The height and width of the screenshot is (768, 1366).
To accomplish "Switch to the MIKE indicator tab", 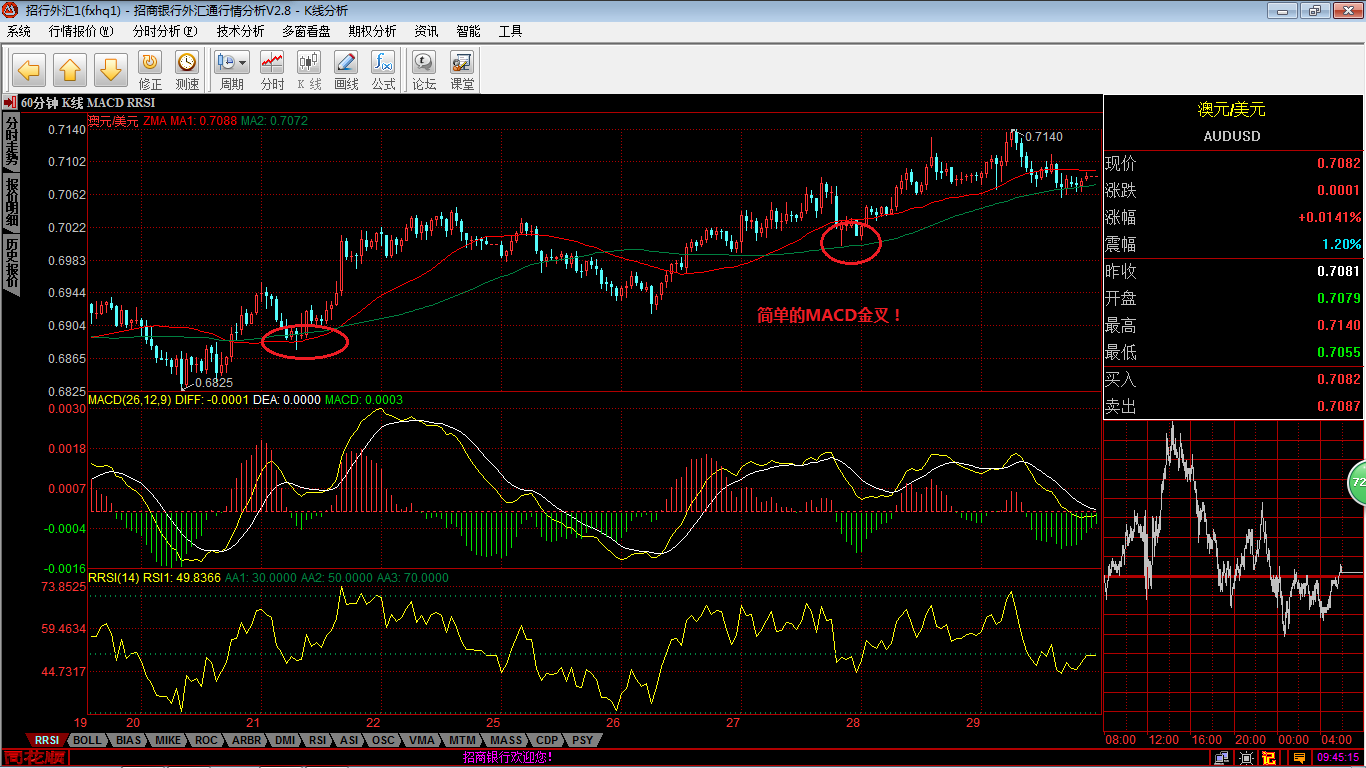I will 169,740.
